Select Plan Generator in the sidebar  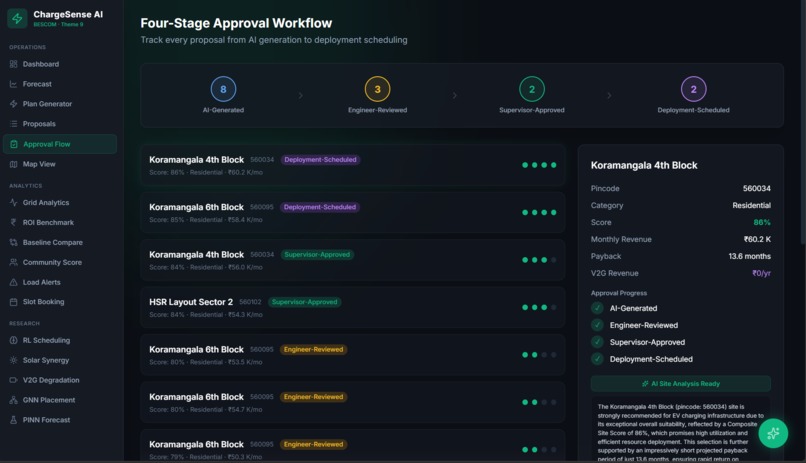(60, 104)
